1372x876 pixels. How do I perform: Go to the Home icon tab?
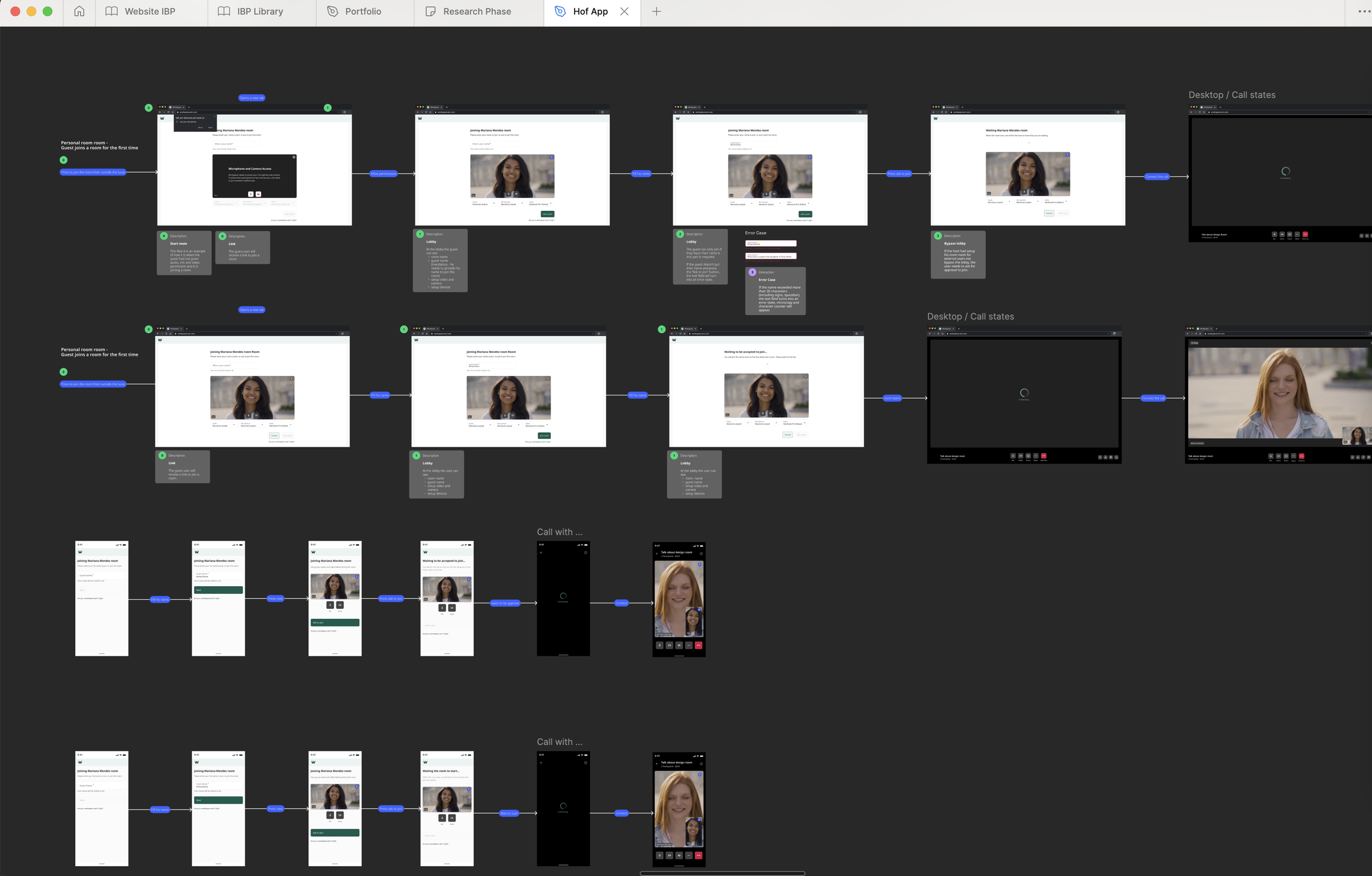click(x=79, y=12)
